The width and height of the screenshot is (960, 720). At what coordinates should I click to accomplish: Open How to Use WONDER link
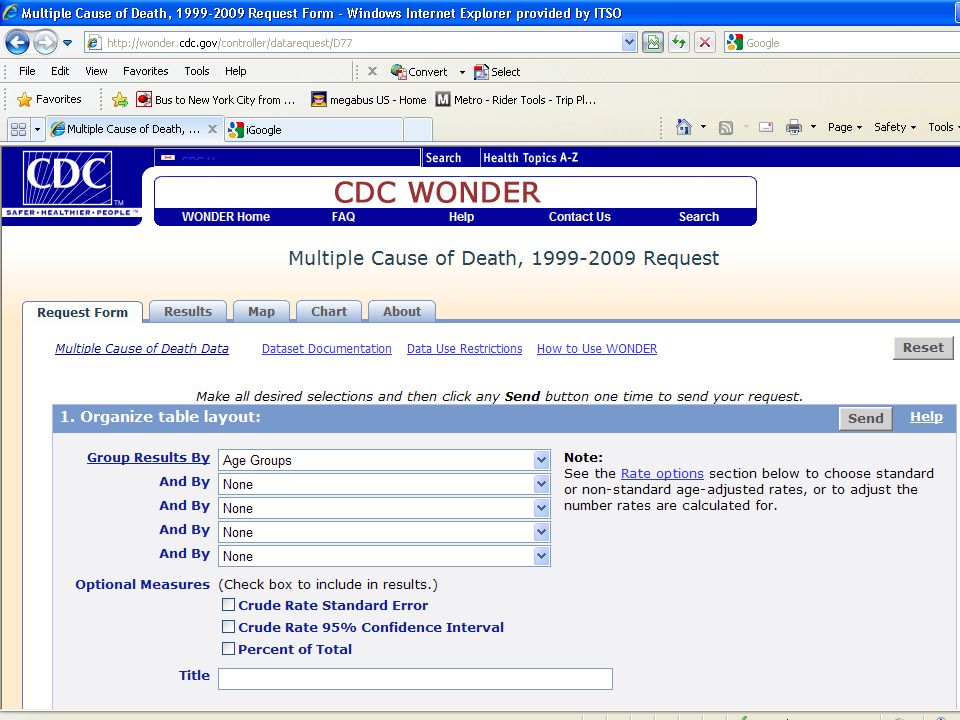[597, 348]
